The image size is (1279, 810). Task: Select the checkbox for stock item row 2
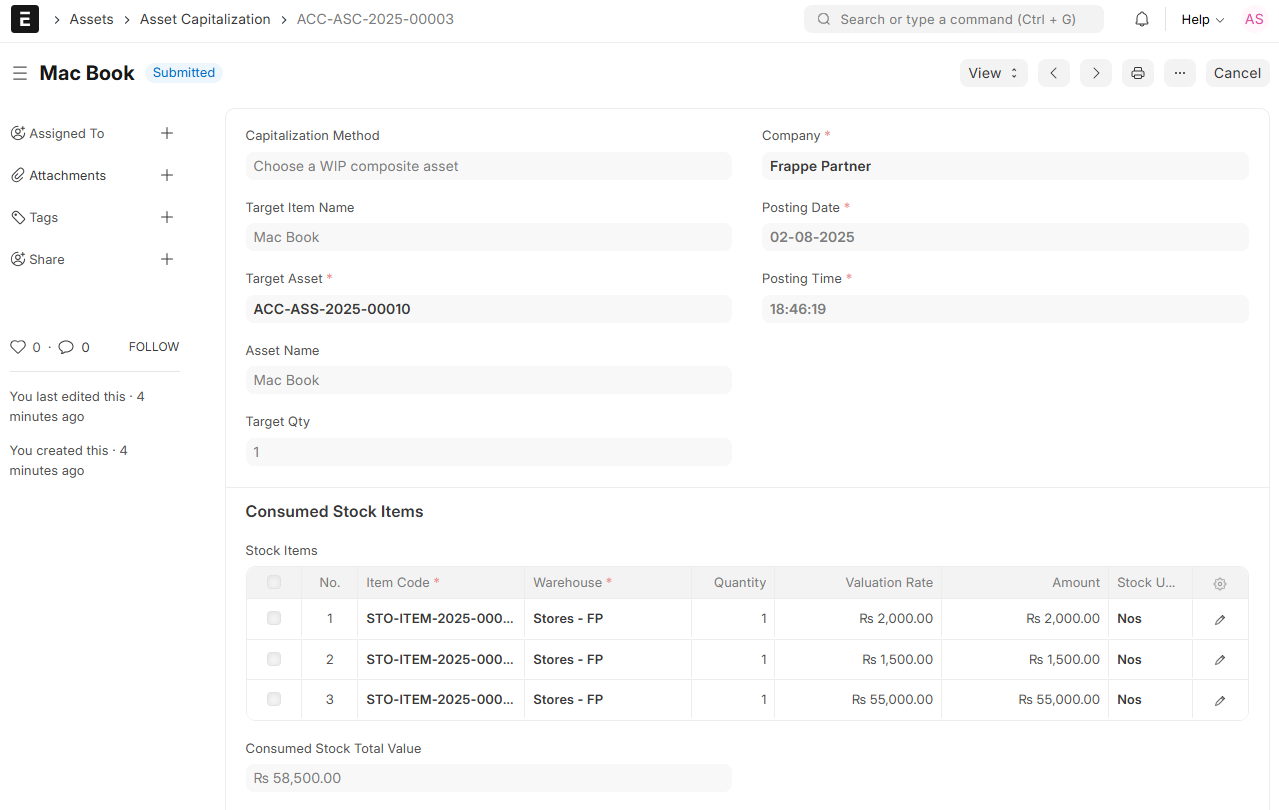coord(274,659)
